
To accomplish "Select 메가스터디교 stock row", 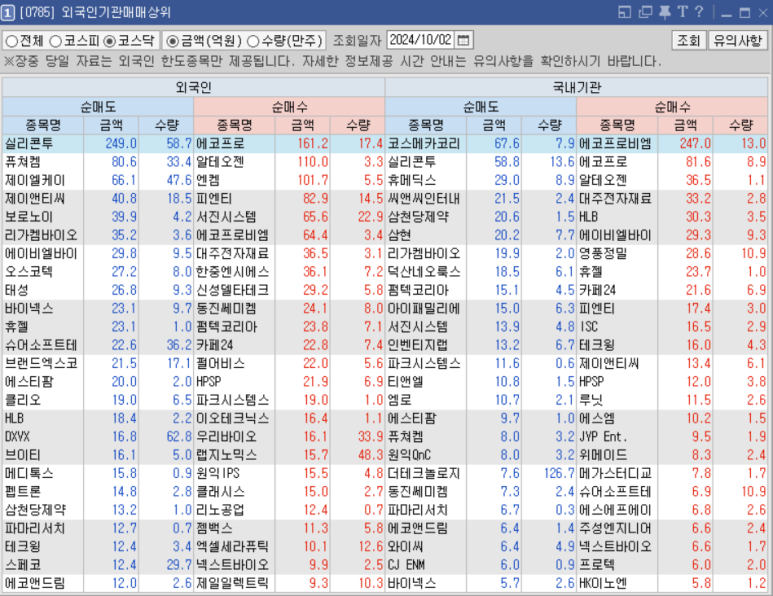I will [617, 473].
